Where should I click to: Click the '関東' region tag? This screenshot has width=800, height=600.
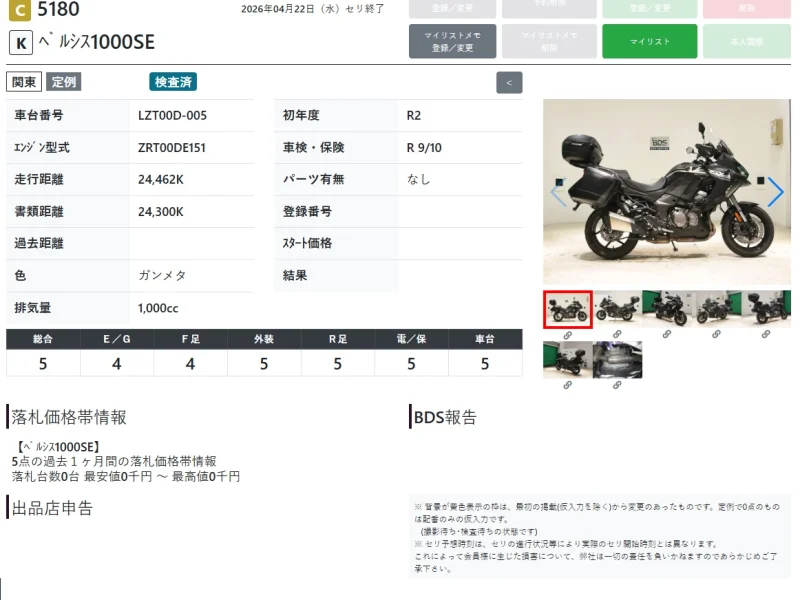[24, 82]
